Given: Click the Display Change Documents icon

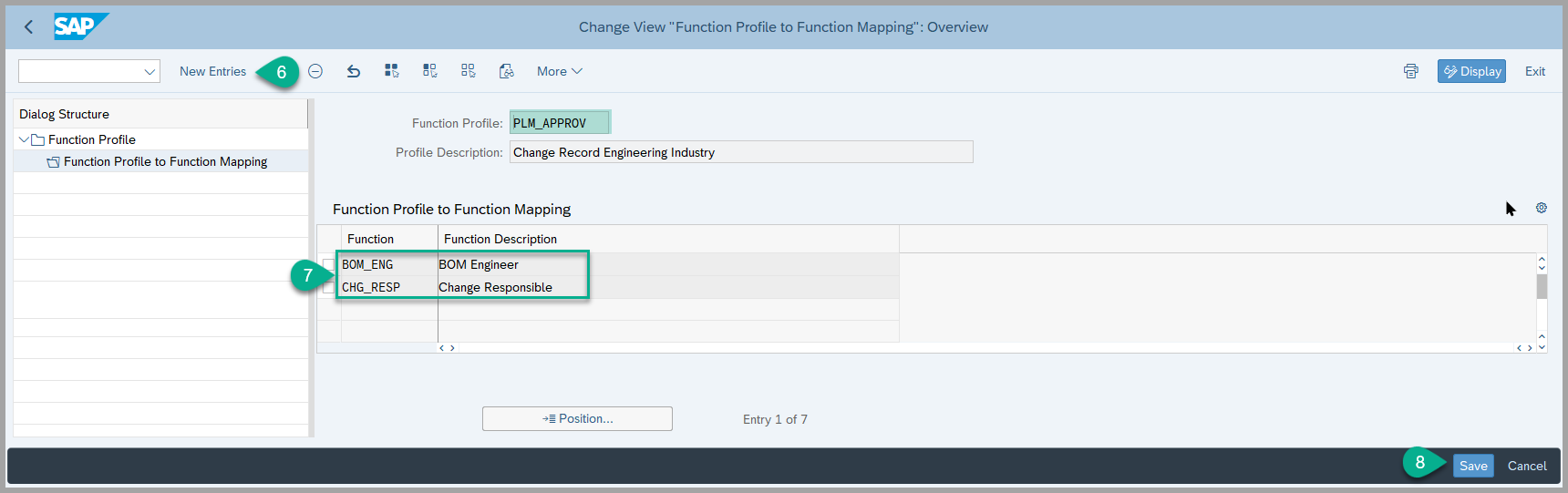Looking at the screenshot, I should (x=507, y=71).
